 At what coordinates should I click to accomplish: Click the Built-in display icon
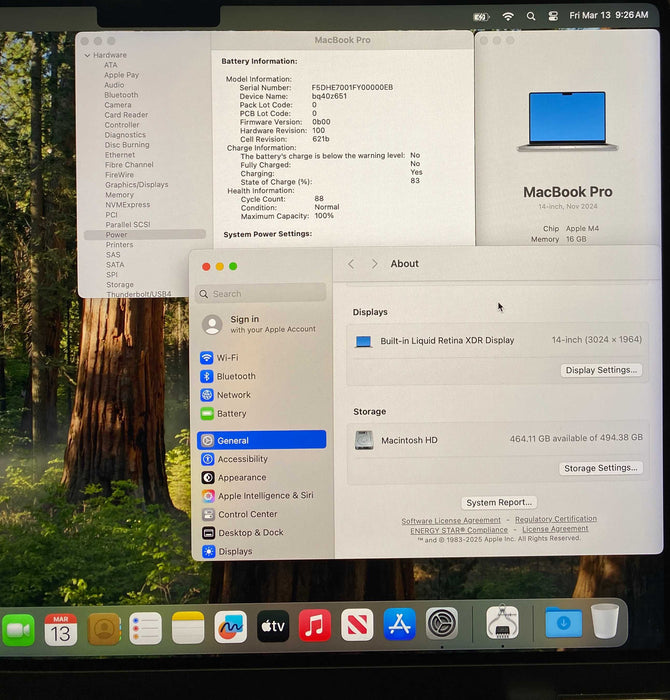[x=363, y=342]
